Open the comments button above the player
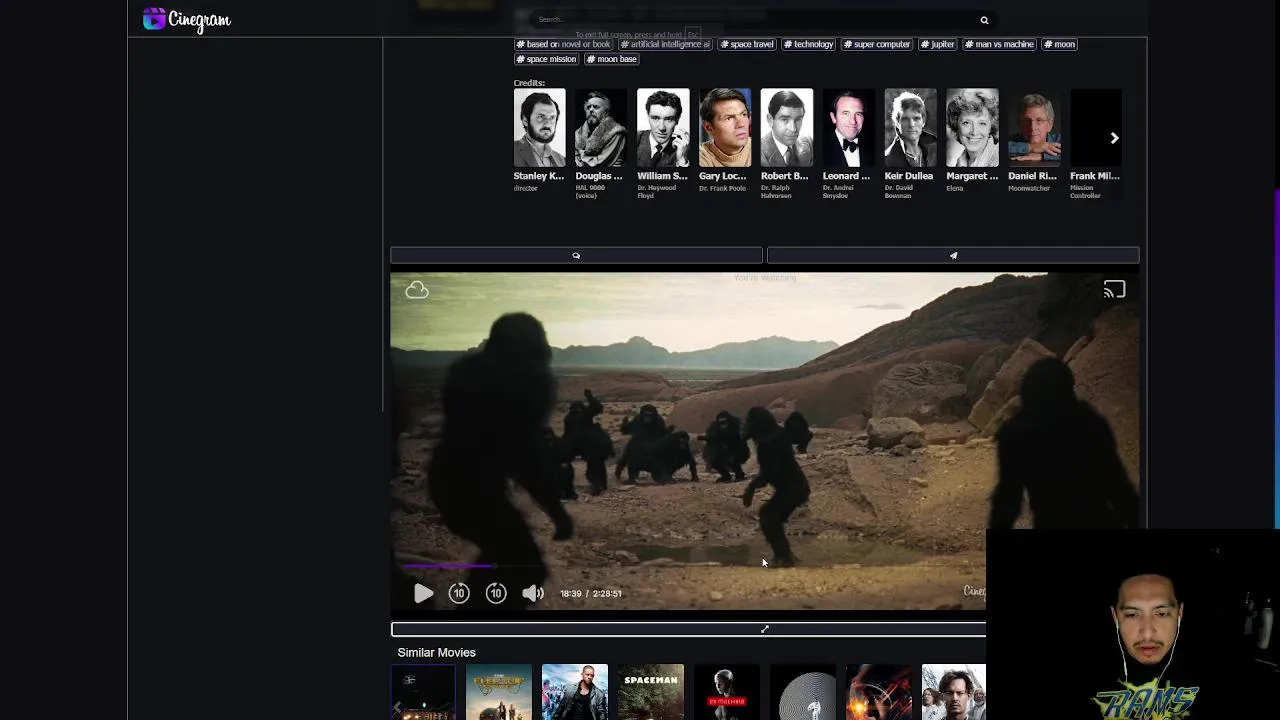 pyautogui.click(x=576, y=256)
